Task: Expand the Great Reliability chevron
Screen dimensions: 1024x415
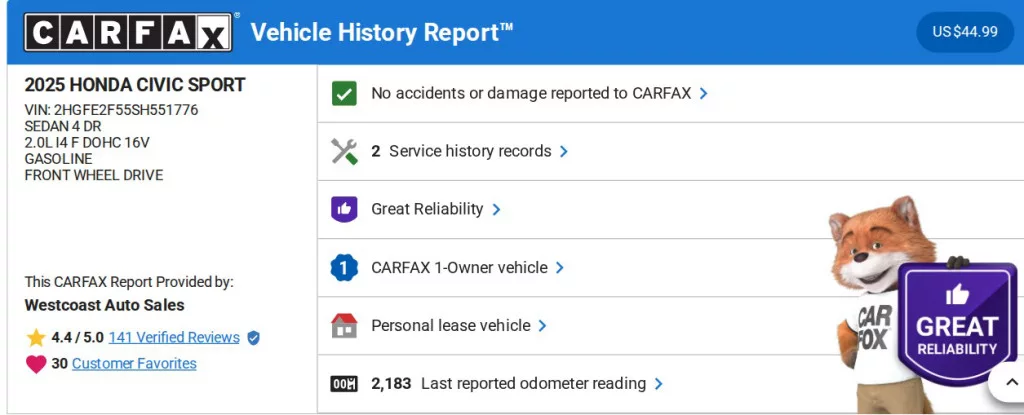Action: [497, 210]
